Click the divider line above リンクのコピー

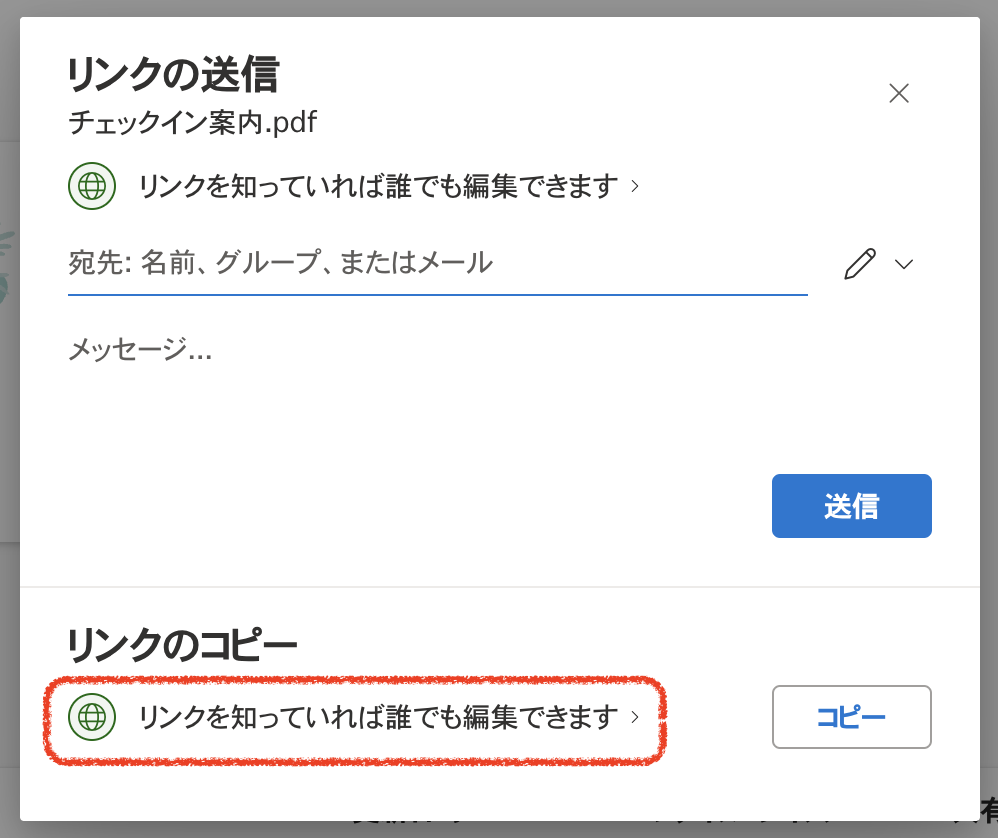click(500, 587)
